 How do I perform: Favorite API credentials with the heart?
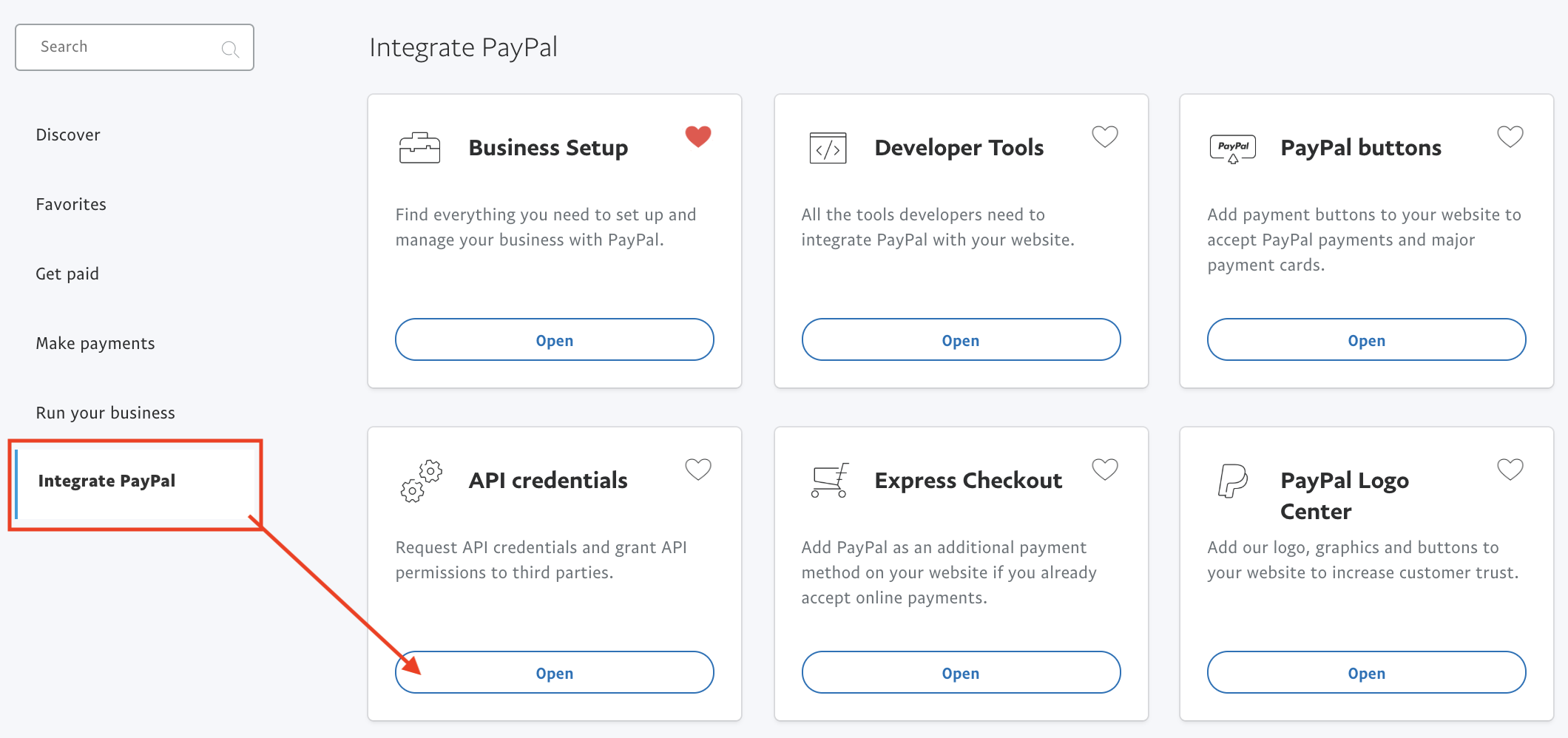(697, 469)
